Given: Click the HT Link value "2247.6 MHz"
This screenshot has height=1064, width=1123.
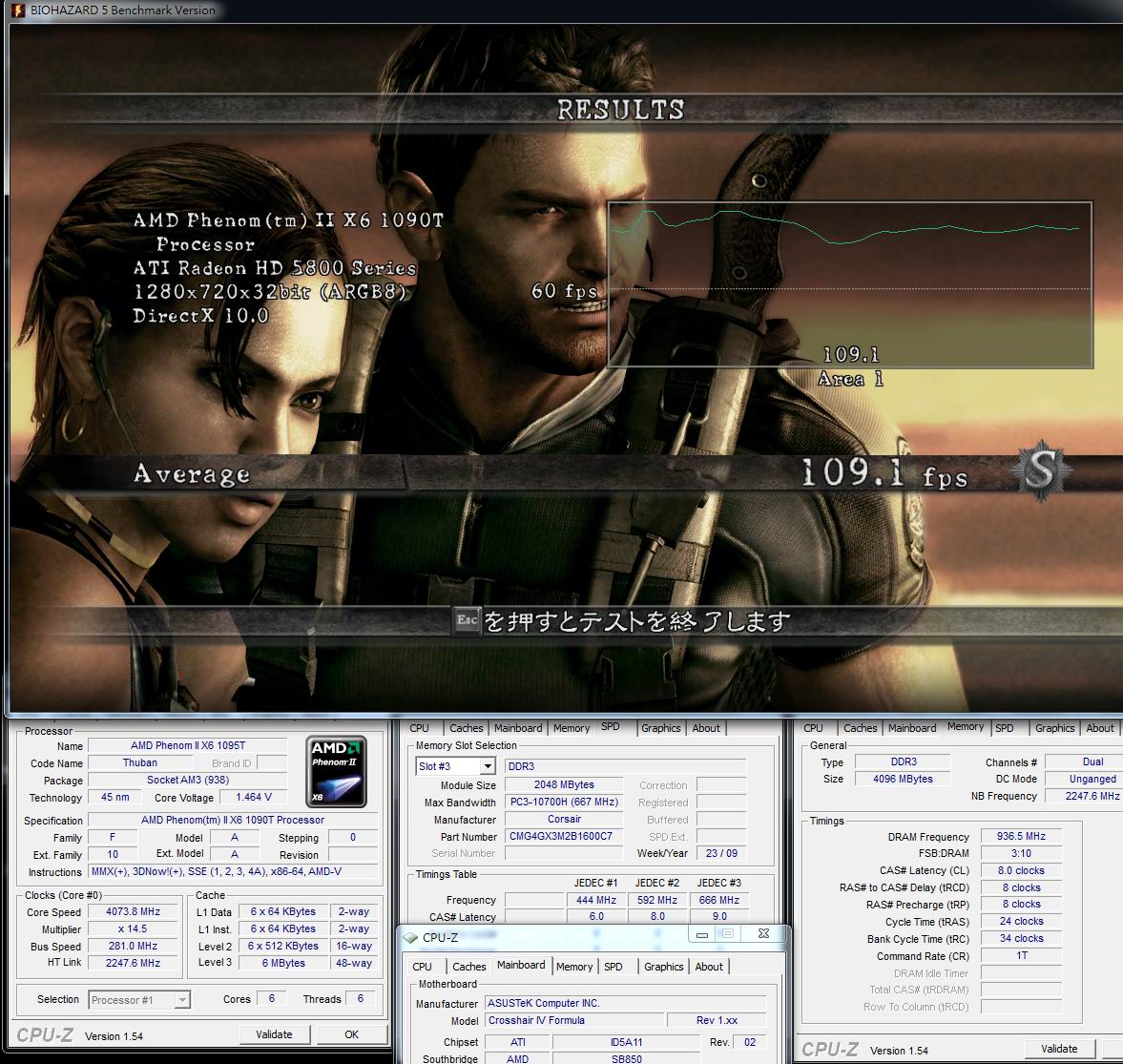Looking at the screenshot, I should (x=134, y=964).
